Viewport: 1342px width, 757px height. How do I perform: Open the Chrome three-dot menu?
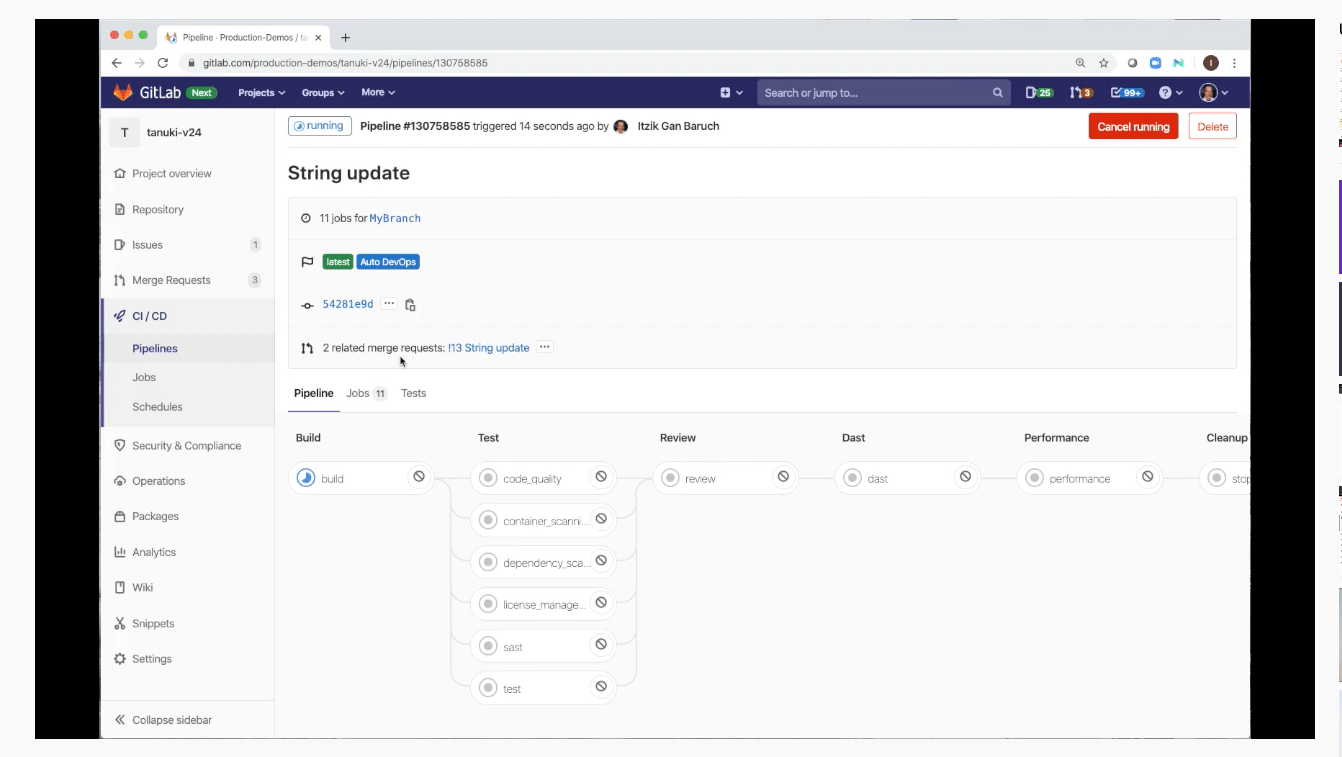1235,62
